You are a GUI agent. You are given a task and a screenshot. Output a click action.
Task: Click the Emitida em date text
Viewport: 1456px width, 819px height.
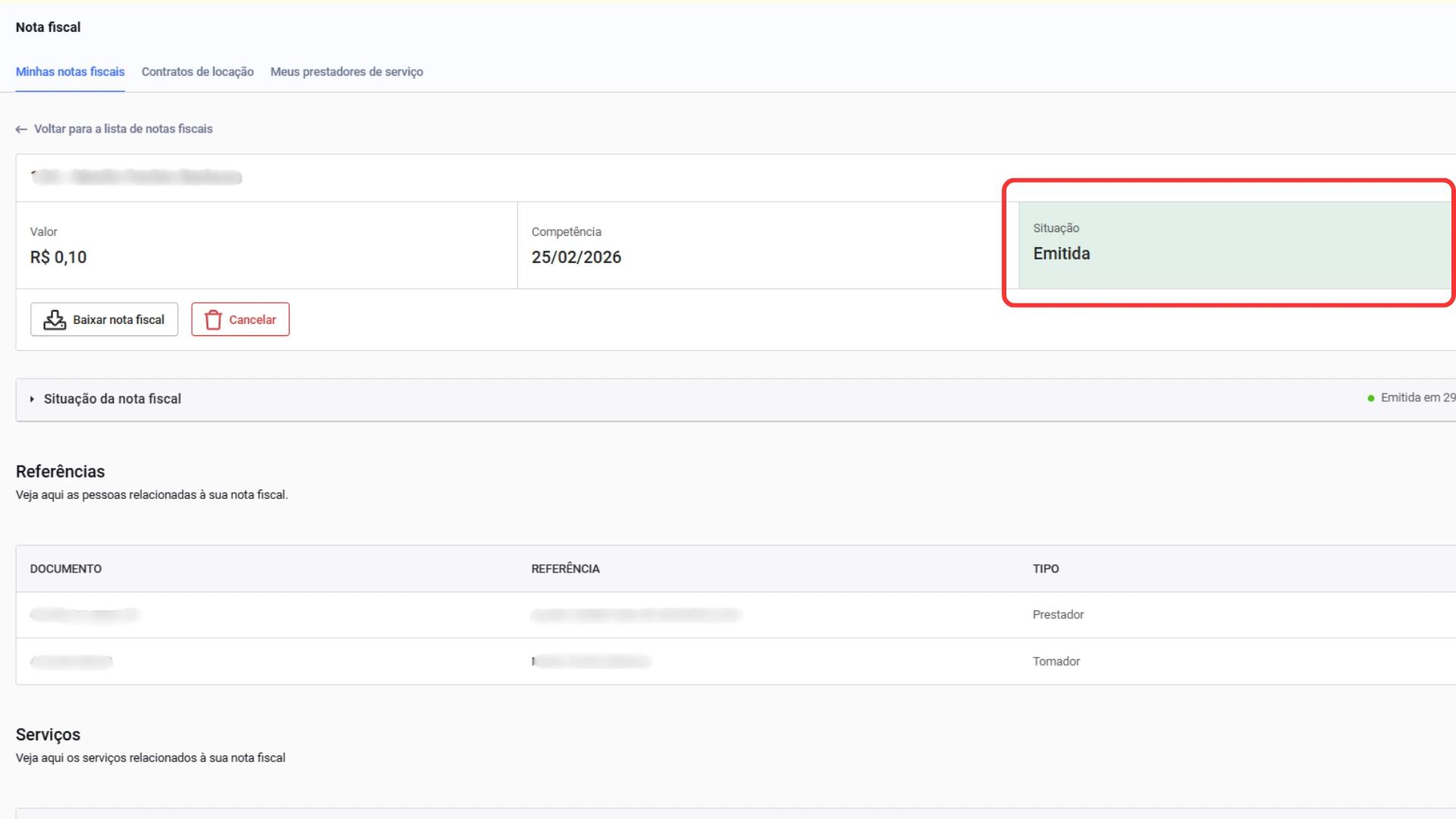(1418, 397)
